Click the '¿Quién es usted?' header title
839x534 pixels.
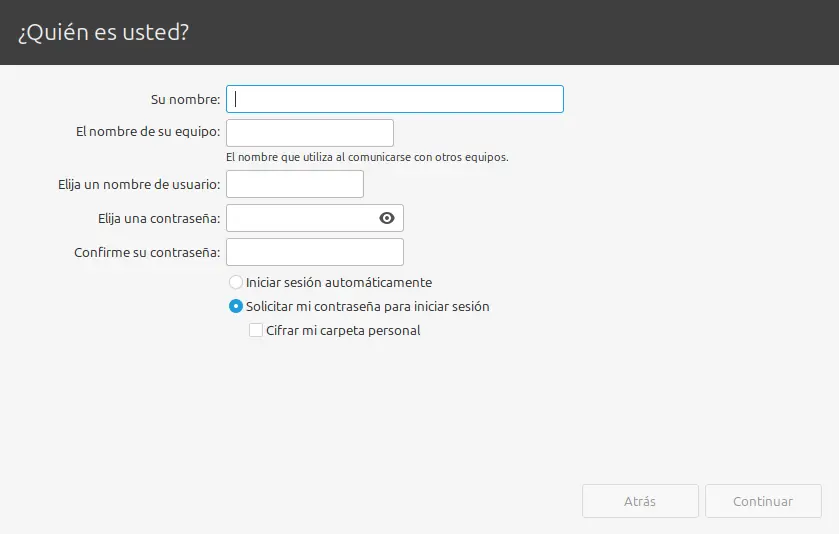(x=103, y=32)
